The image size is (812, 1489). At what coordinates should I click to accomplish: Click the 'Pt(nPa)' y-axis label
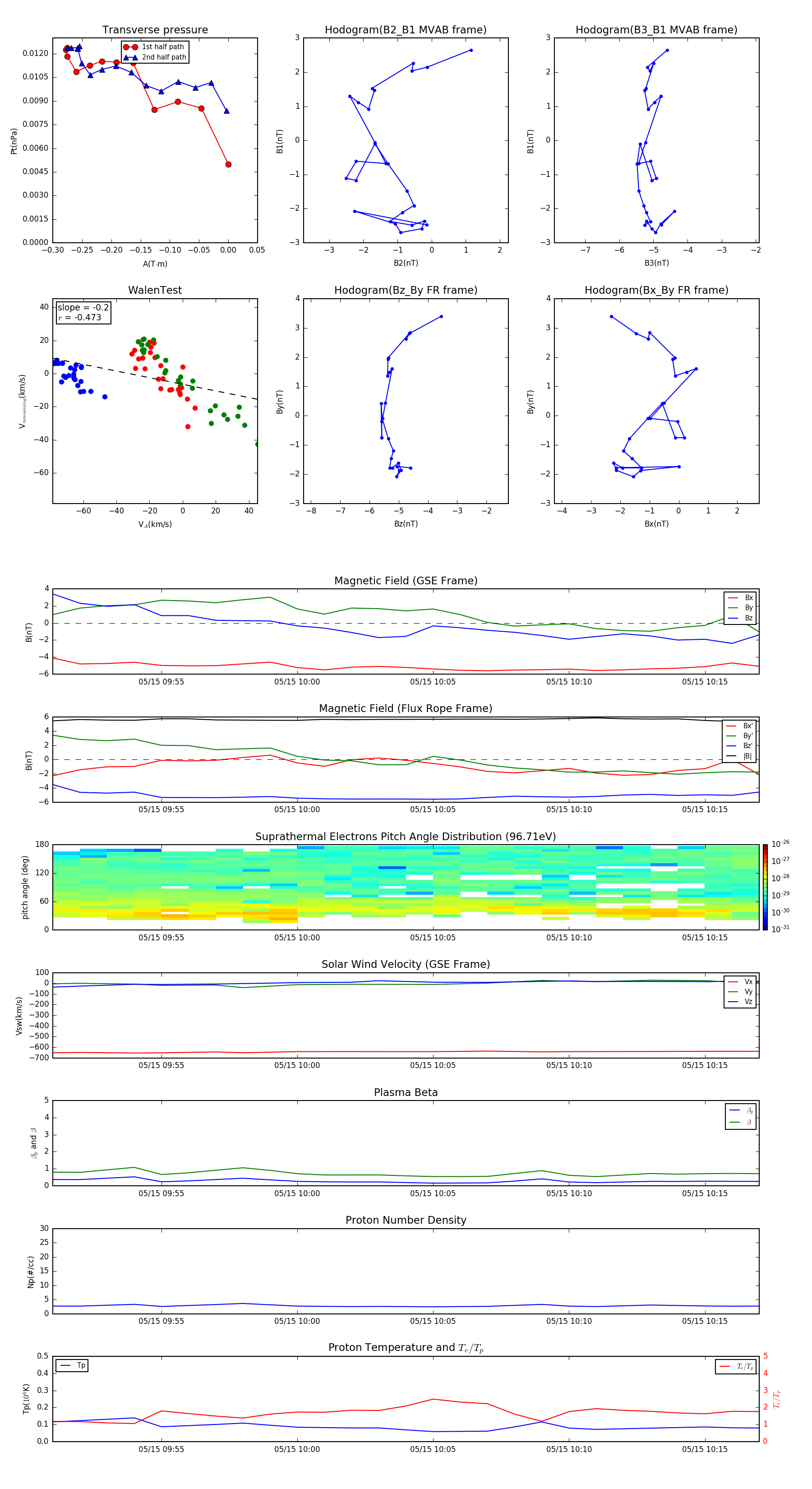[x=14, y=140]
